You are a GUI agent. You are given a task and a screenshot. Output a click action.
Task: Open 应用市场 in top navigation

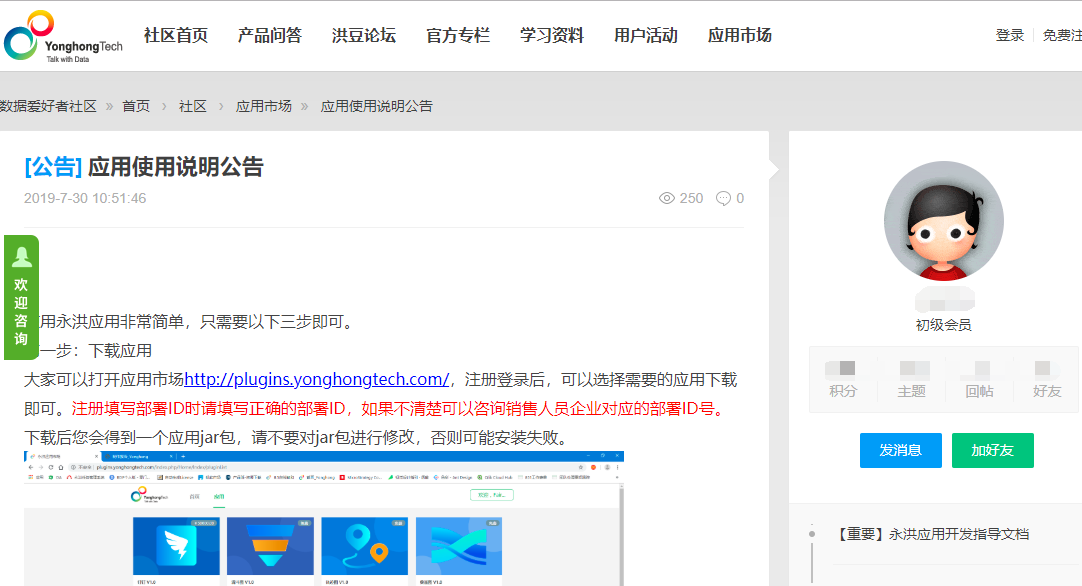coord(740,36)
